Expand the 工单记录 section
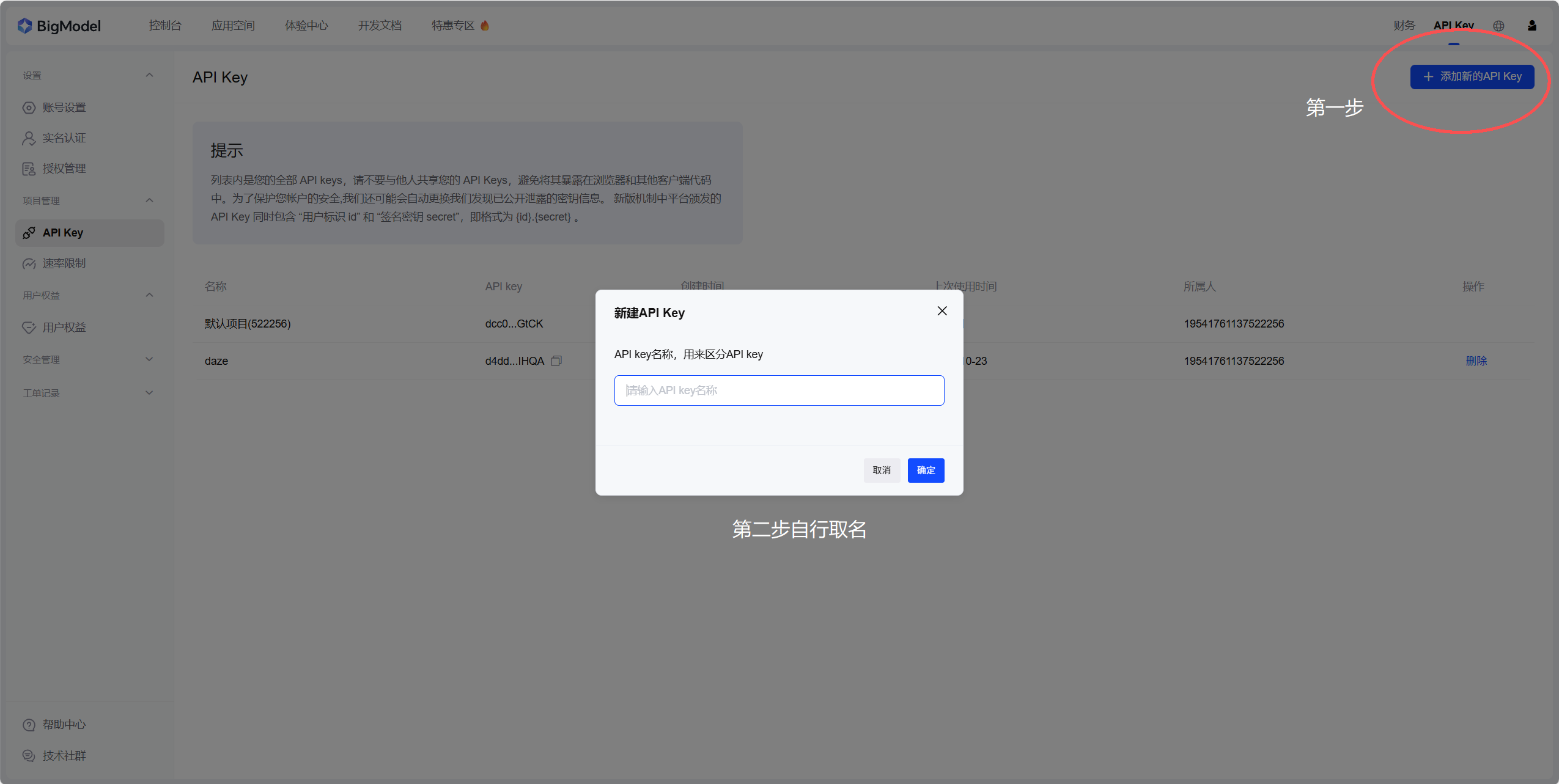Image resolution: width=1559 pixels, height=784 pixels. tap(149, 392)
